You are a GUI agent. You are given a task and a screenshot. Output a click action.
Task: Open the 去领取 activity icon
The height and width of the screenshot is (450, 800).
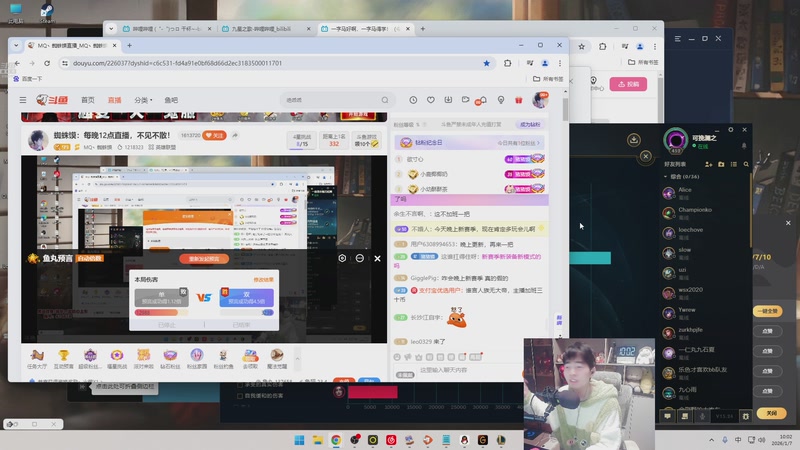250,359
